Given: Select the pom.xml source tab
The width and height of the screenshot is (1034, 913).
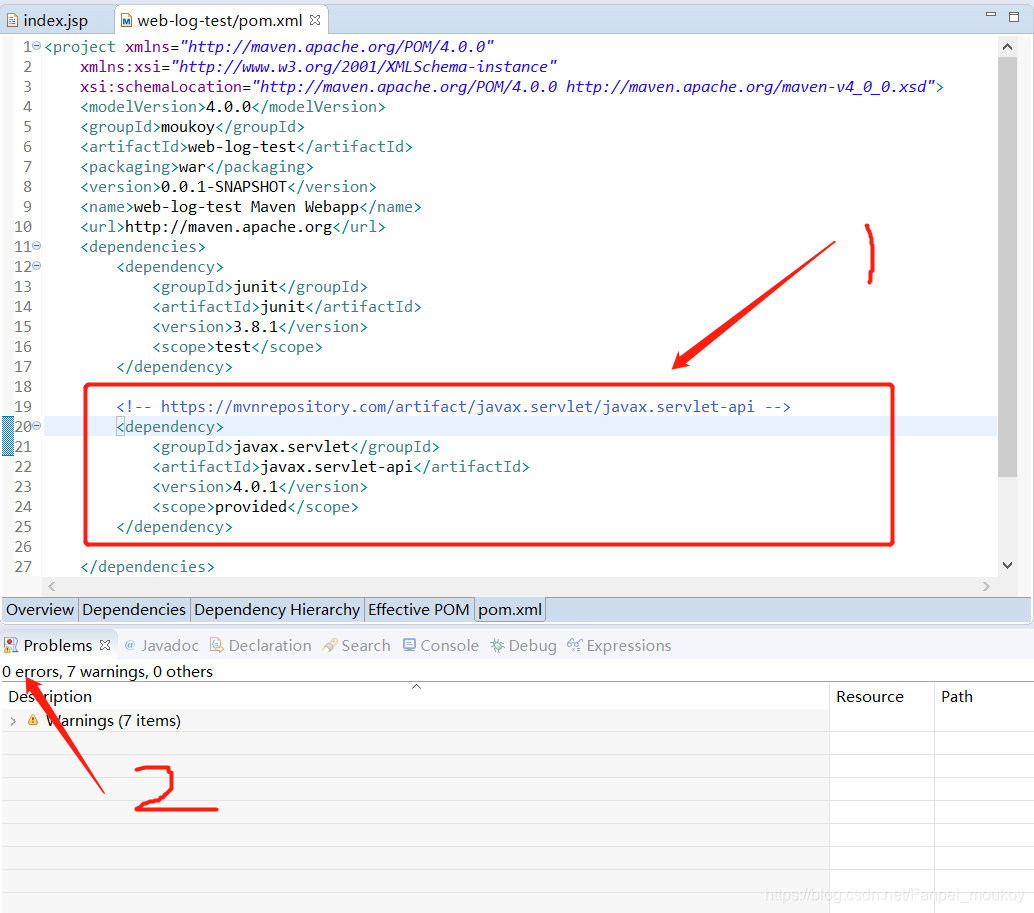Looking at the screenshot, I should [x=510, y=610].
